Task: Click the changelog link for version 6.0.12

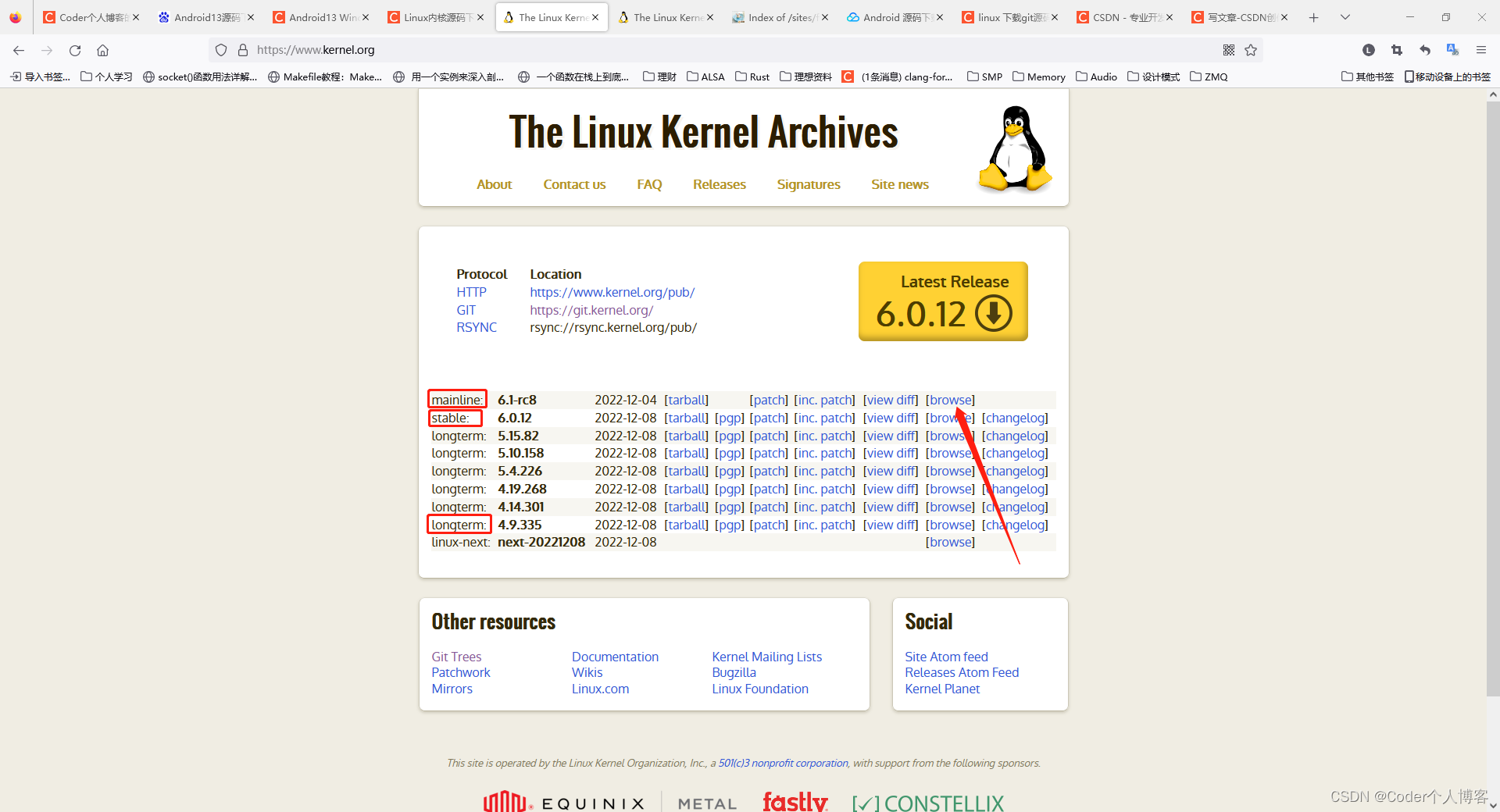Action: [x=1014, y=418]
